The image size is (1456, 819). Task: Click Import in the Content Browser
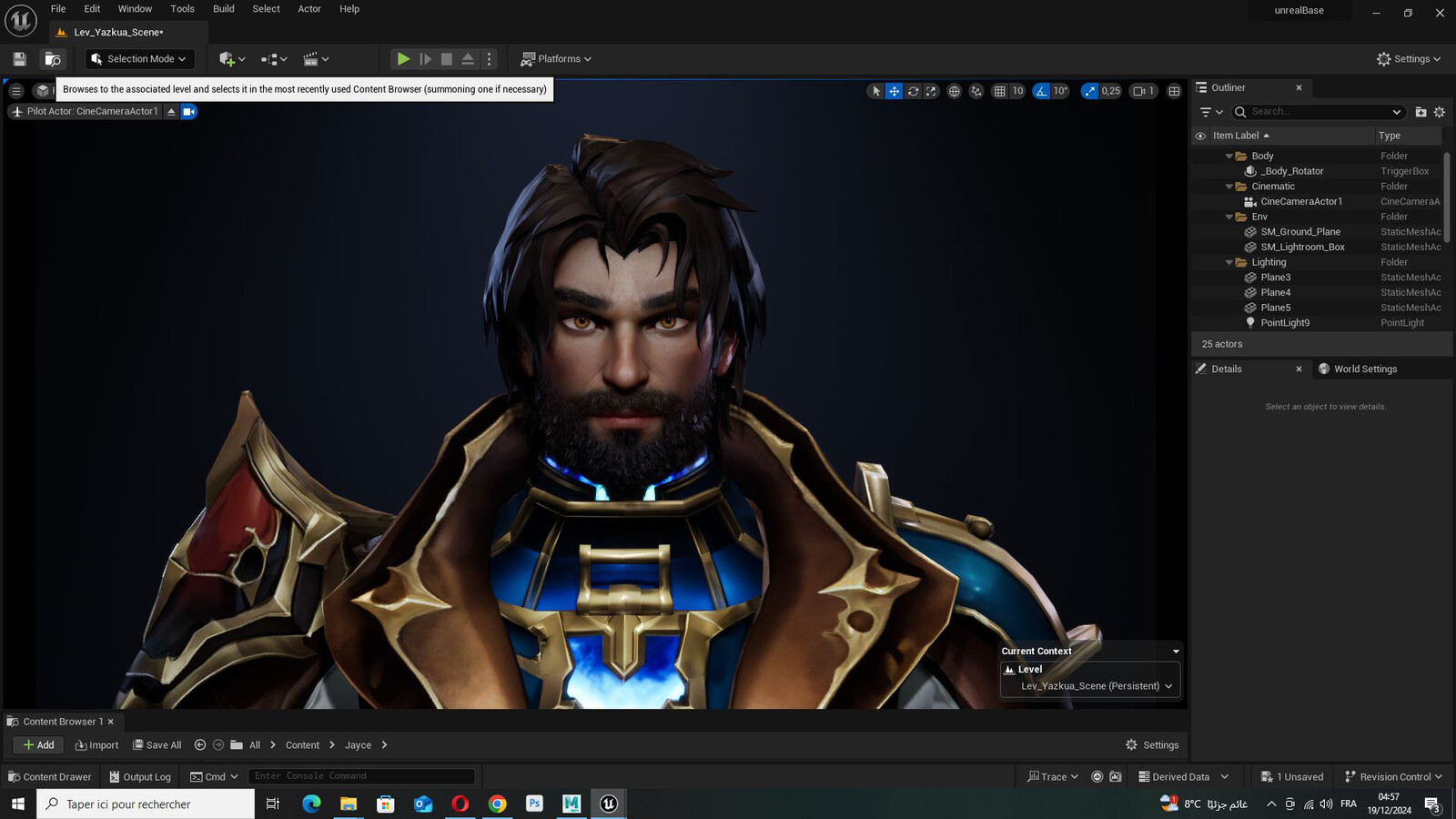pos(96,745)
